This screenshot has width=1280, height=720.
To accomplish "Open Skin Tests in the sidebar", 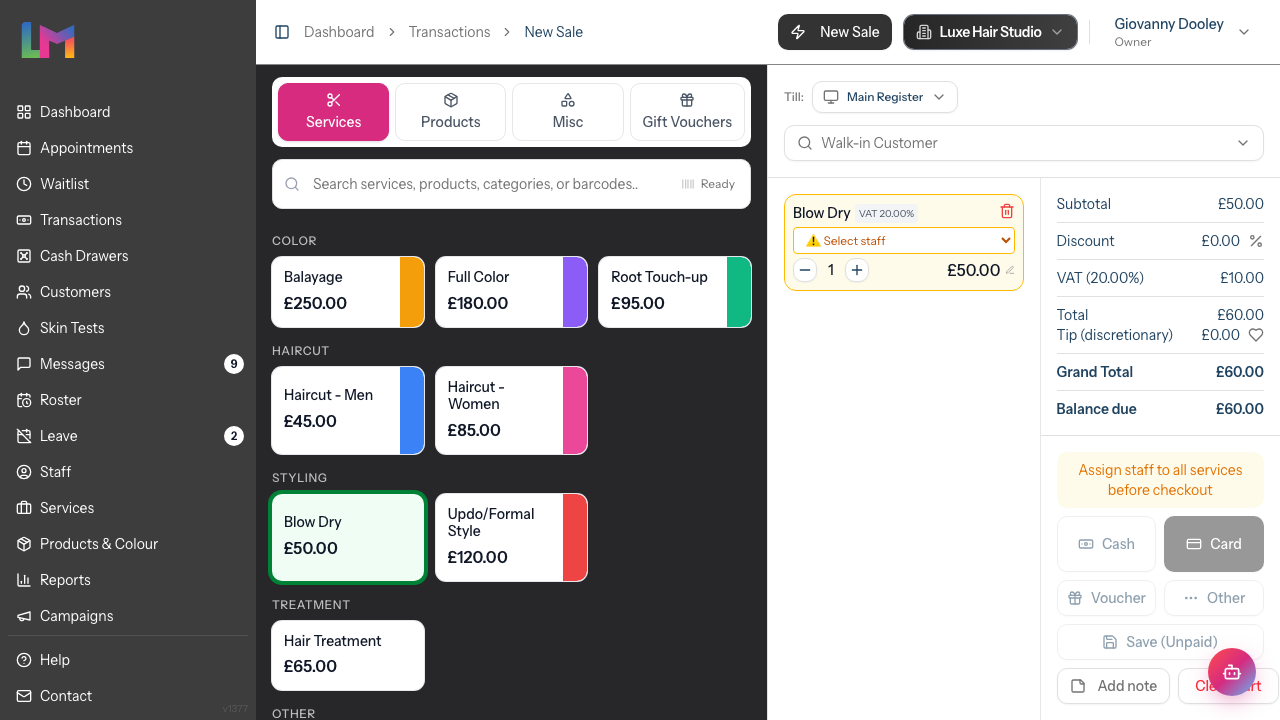I will (128, 328).
